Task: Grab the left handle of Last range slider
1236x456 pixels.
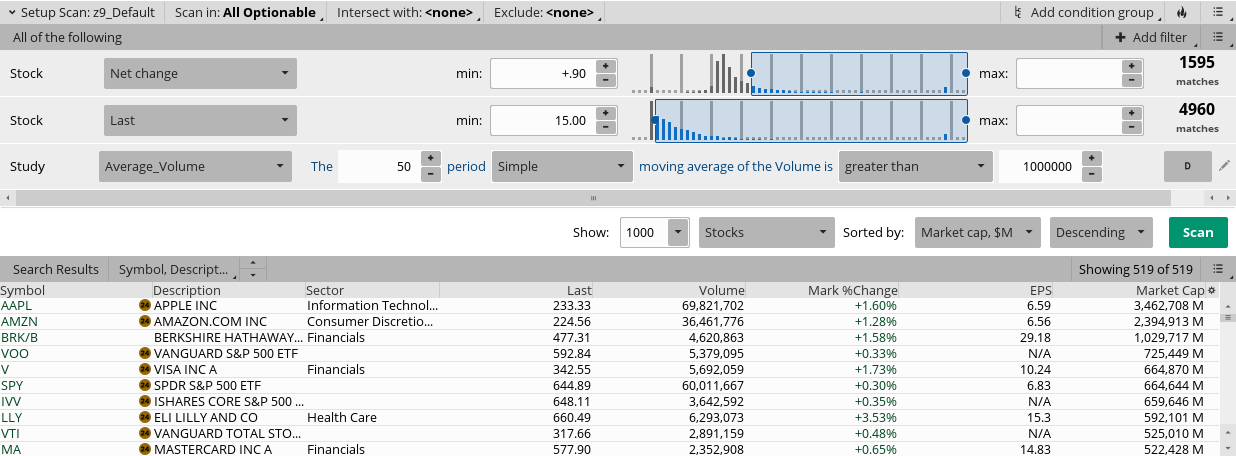Action: coord(655,120)
